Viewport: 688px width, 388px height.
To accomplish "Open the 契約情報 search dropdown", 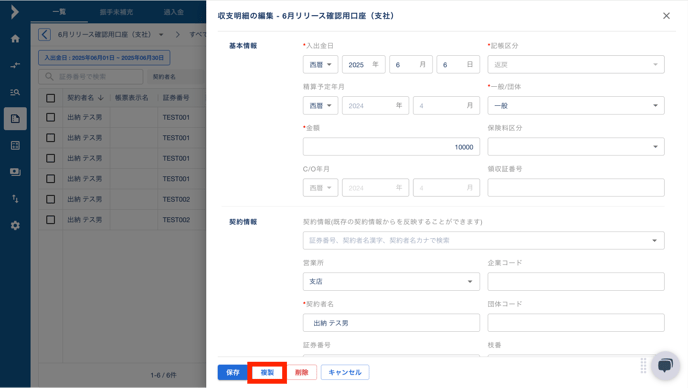I will click(484, 241).
